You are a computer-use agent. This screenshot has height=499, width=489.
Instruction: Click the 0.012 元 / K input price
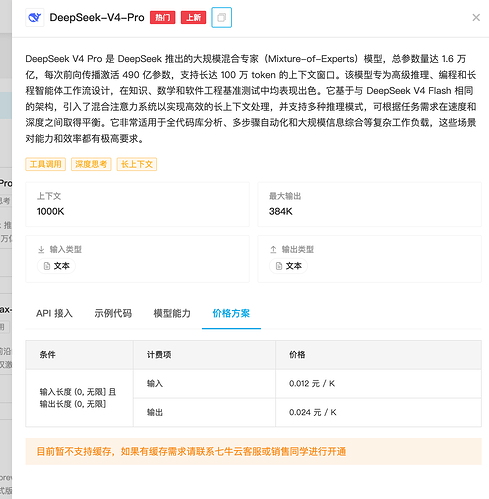click(312, 384)
